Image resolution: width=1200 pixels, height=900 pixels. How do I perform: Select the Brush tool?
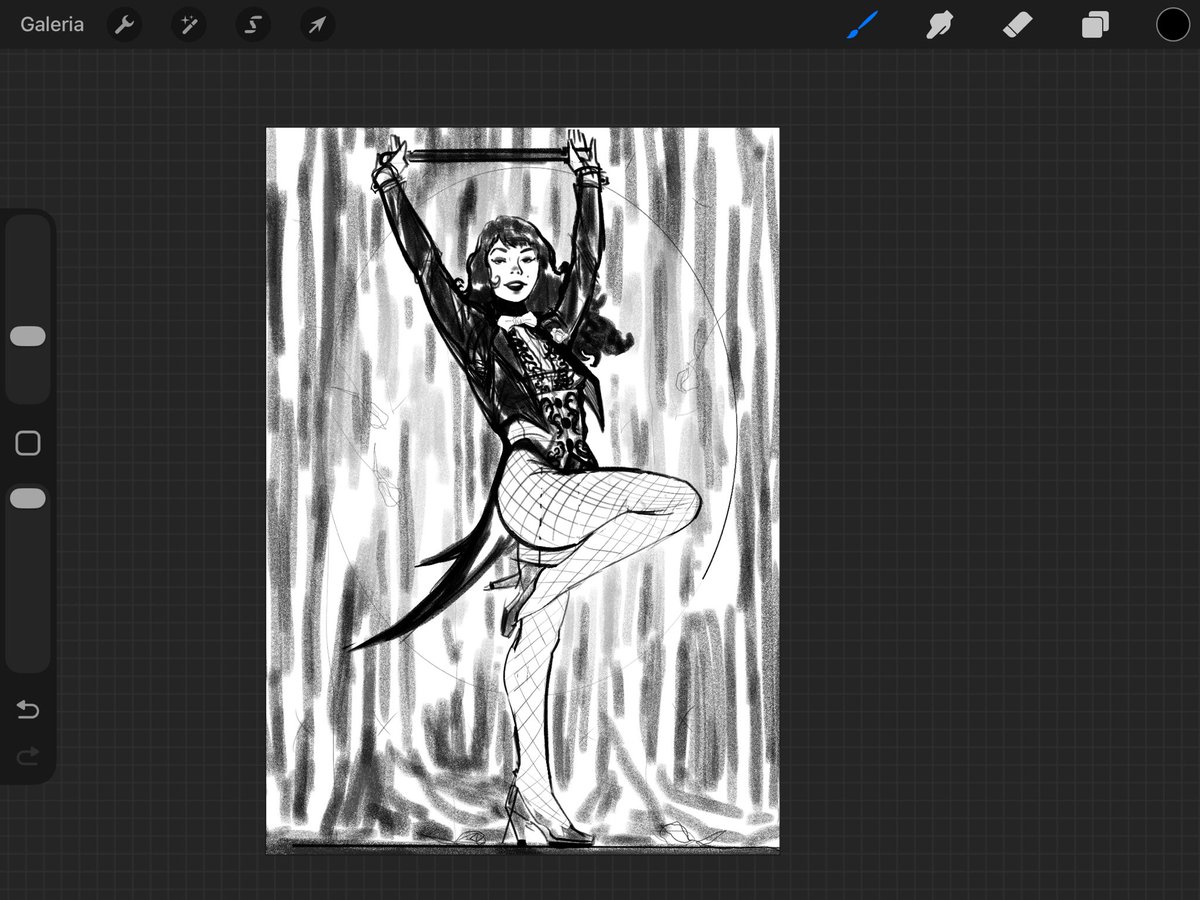click(x=861, y=25)
